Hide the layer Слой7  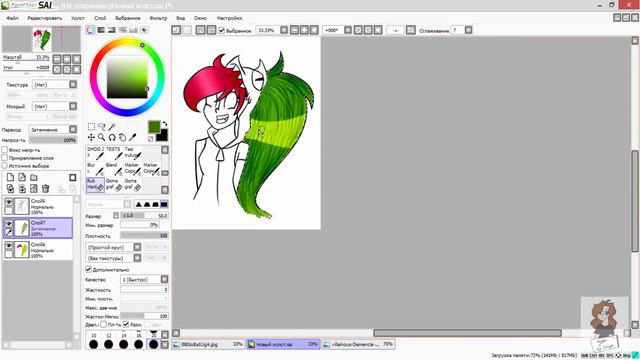(8, 224)
